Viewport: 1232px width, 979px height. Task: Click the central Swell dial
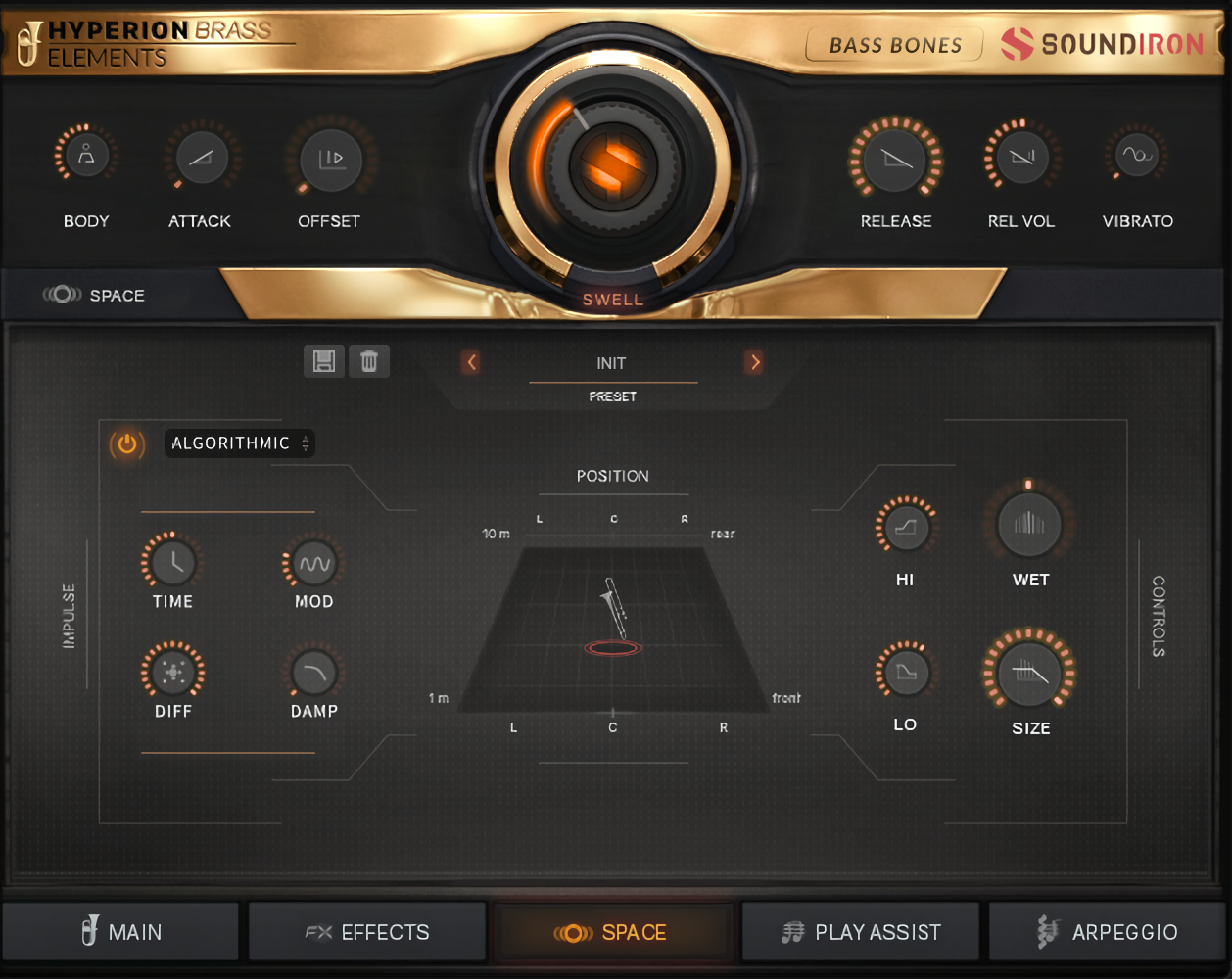coord(612,168)
